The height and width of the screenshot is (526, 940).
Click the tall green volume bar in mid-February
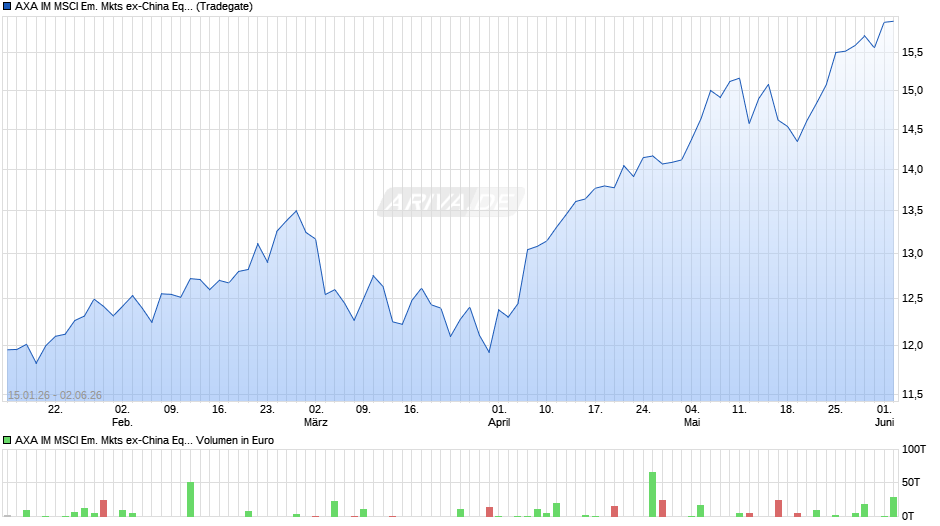coord(191,499)
